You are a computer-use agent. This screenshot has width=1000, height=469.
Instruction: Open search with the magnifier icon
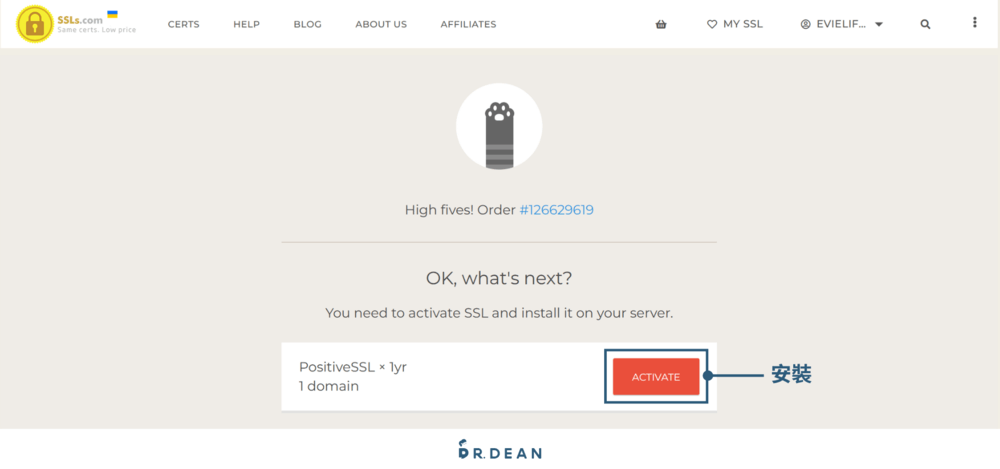tap(925, 24)
